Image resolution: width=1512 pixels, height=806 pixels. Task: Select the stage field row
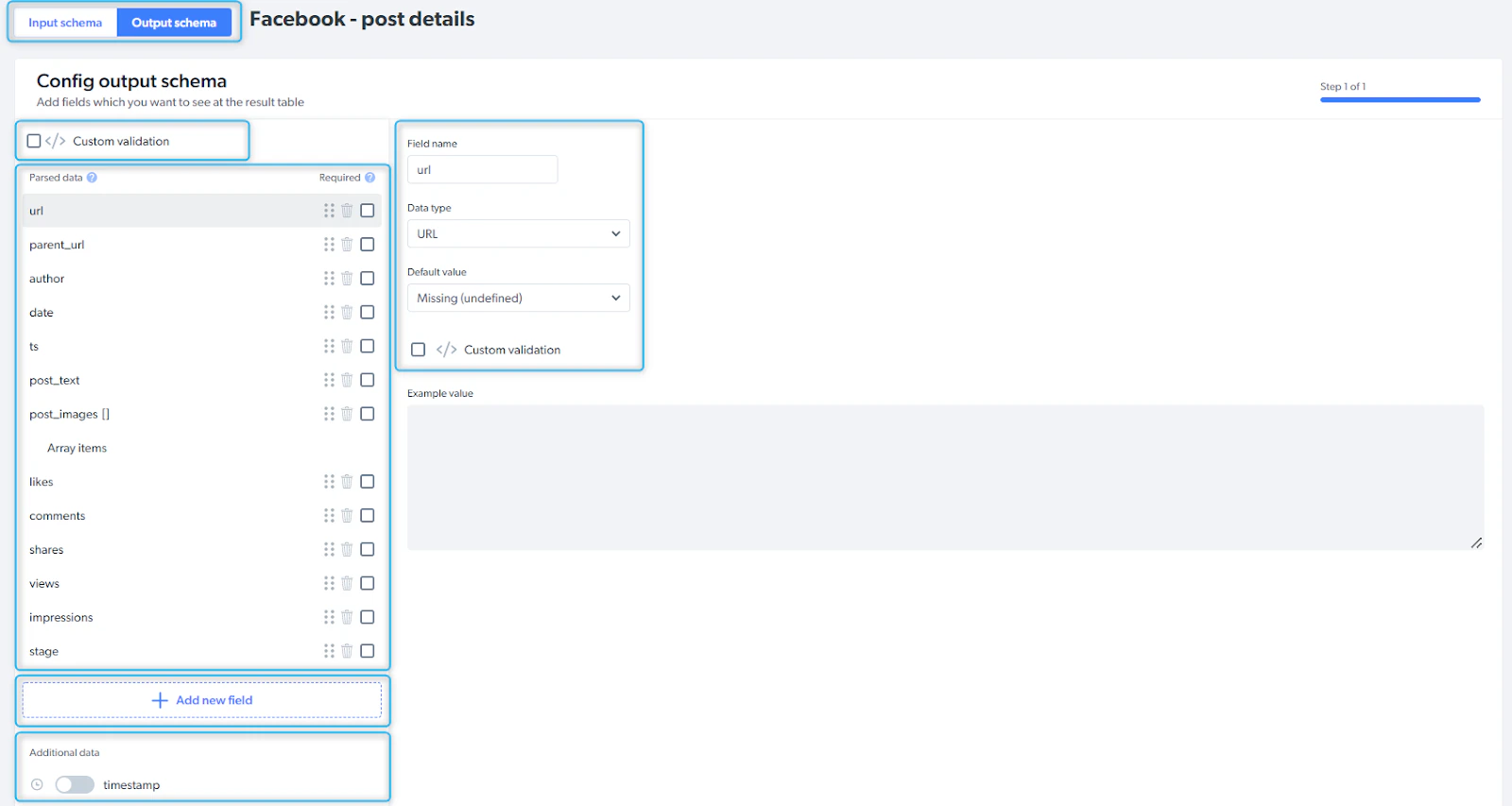(202, 651)
